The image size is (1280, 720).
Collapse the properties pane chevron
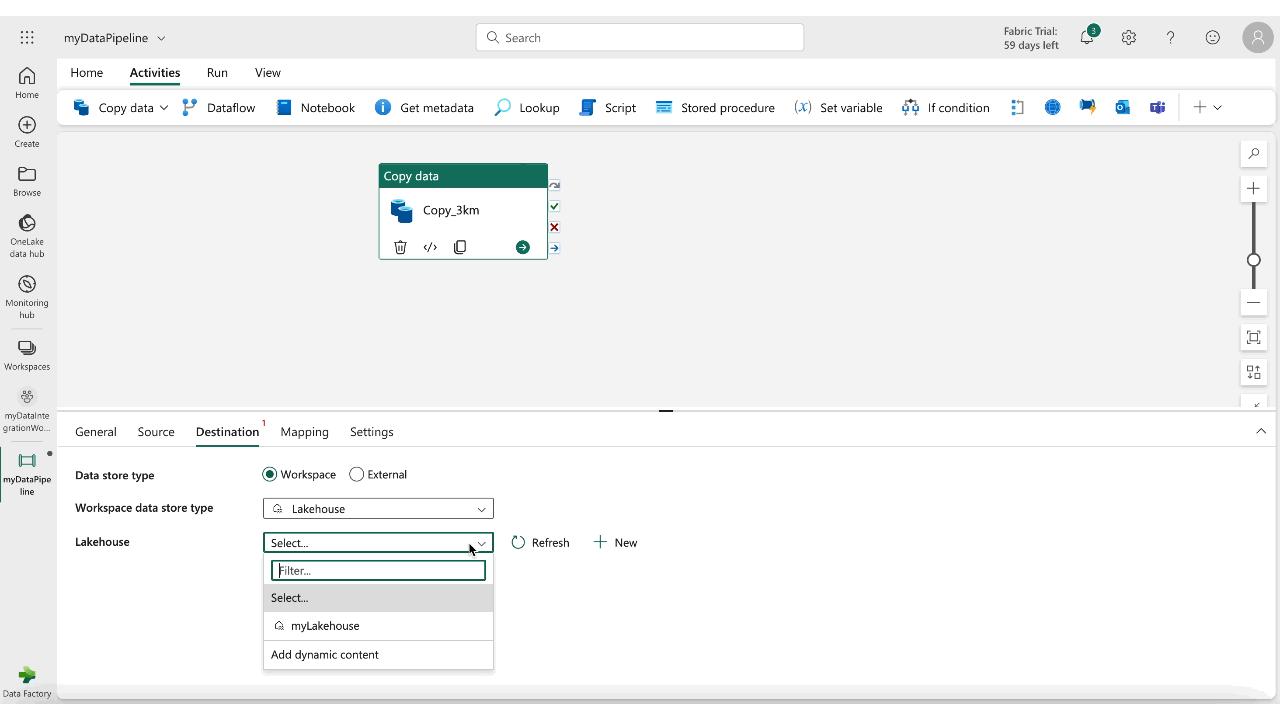point(1261,431)
